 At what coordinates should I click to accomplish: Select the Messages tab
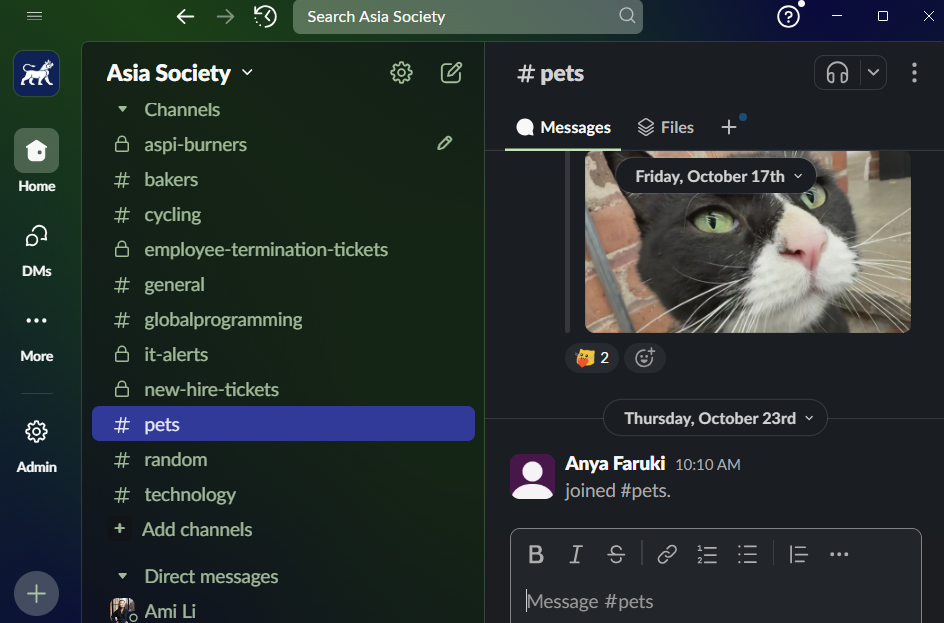coord(563,127)
